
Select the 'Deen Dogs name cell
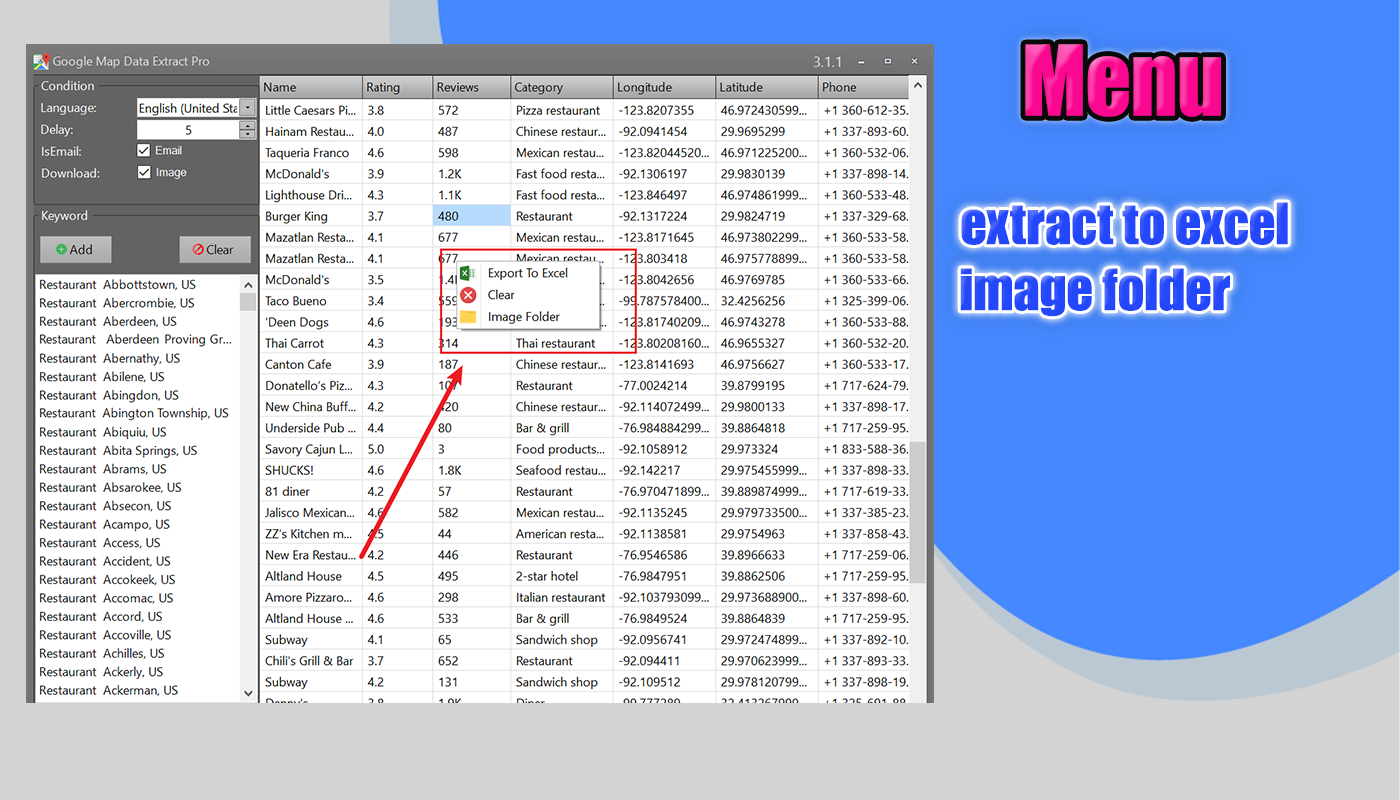point(311,322)
